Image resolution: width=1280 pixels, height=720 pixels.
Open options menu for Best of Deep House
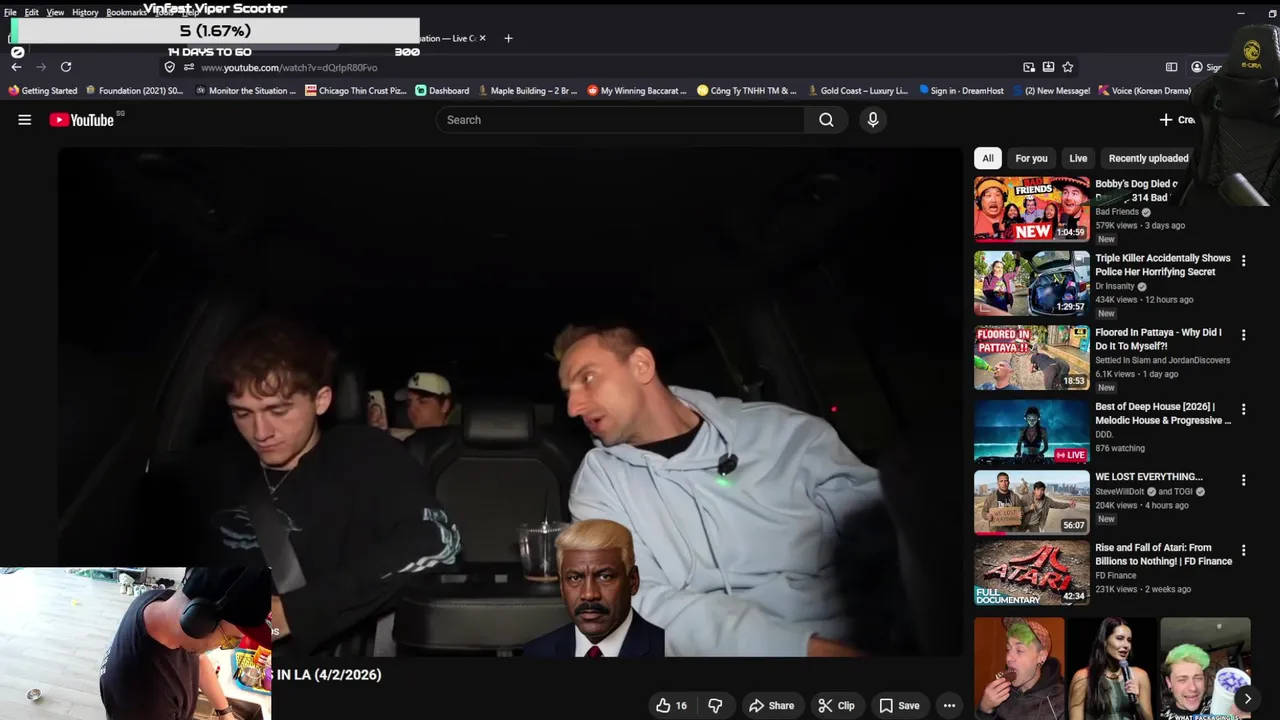click(1243, 409)
